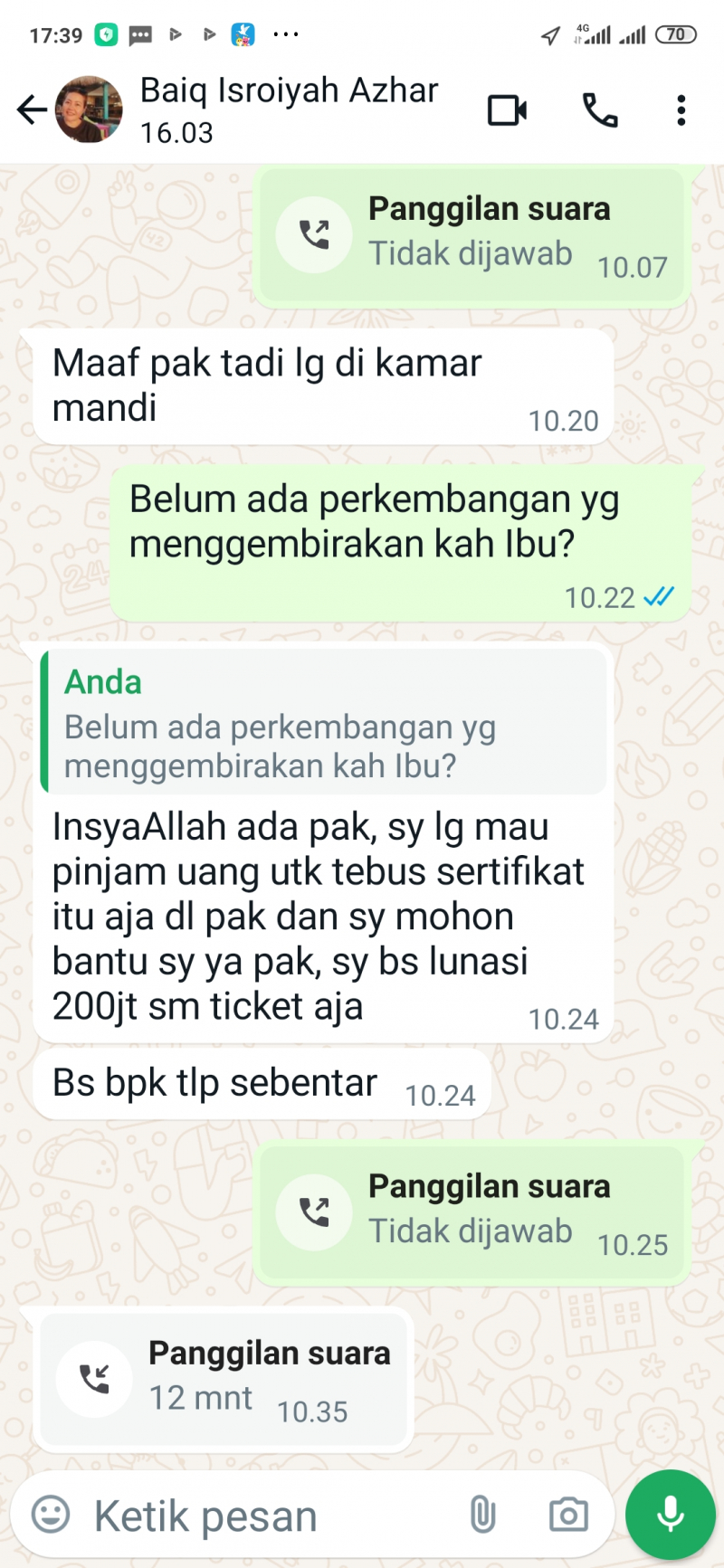The height and width of the screenshot is (1568, 724).
Task: Tap the unanswered voice call at 10.07
Action: [x=472, y=236]
